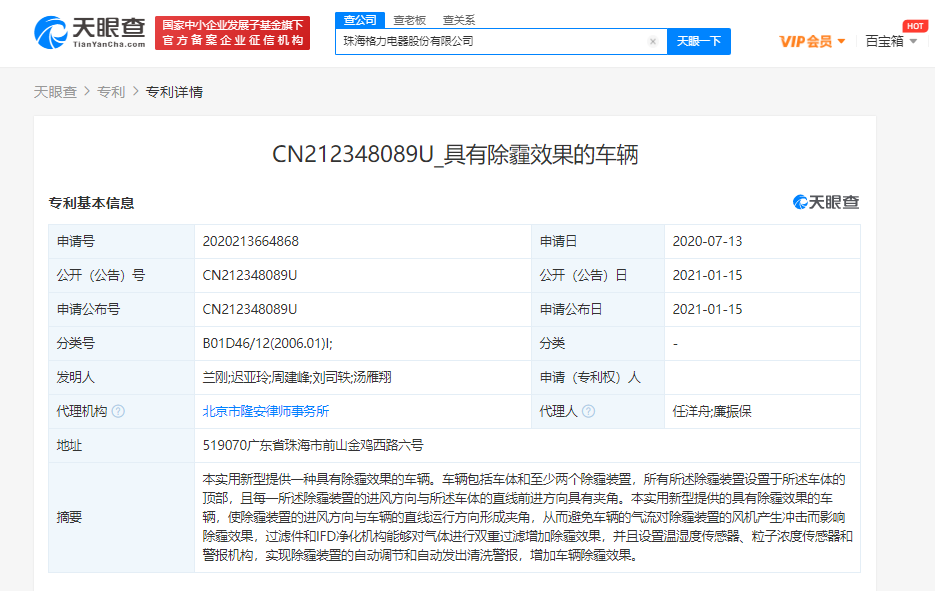Open 北京市隆安律师事务所 agency link
Image resolution: width=935 pixels, height=591 pixels.
point(265,411)
